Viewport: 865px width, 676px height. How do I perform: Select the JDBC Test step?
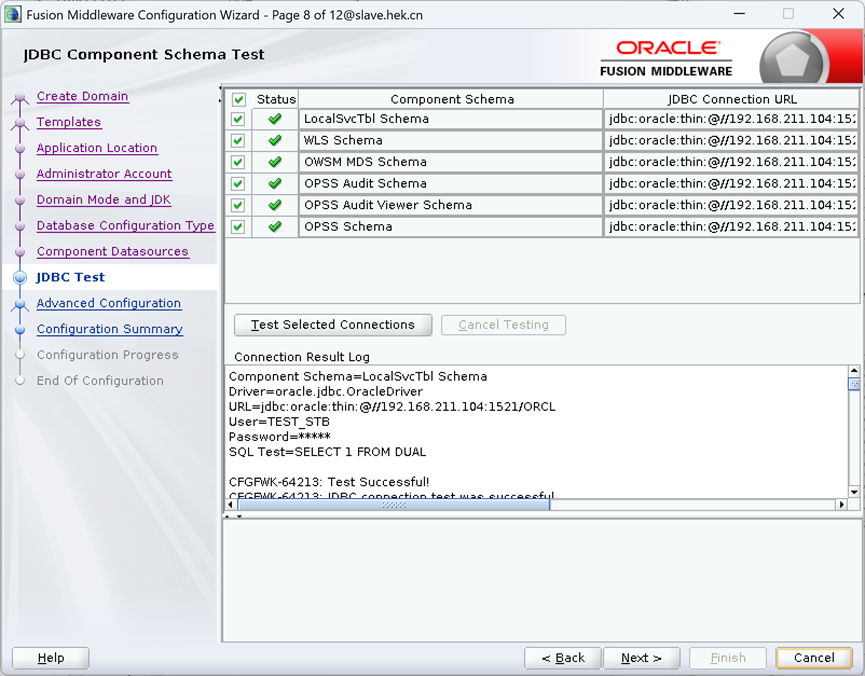[71, 277]
